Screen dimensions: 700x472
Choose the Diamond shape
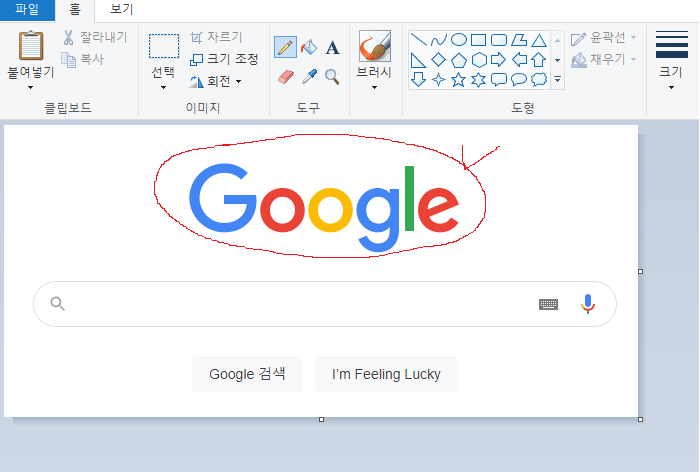tap(438, 59)
